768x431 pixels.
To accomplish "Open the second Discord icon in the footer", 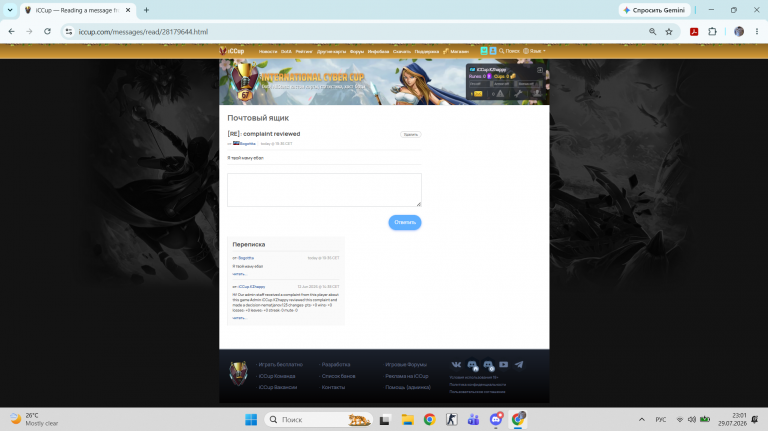I will point(488,365).
